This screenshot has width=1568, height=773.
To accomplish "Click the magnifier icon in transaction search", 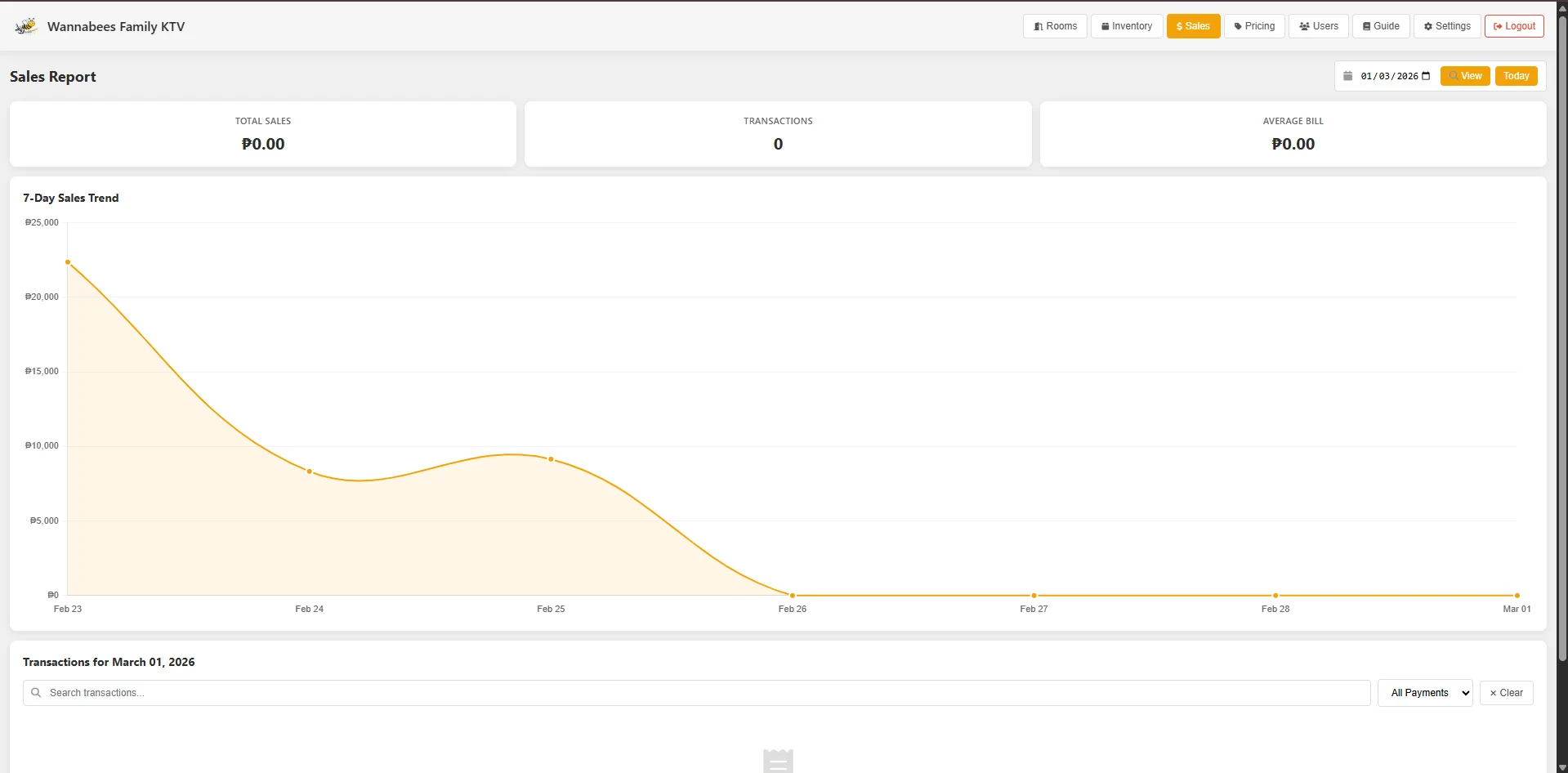I will pyautogui.click(x=36, y=693).
